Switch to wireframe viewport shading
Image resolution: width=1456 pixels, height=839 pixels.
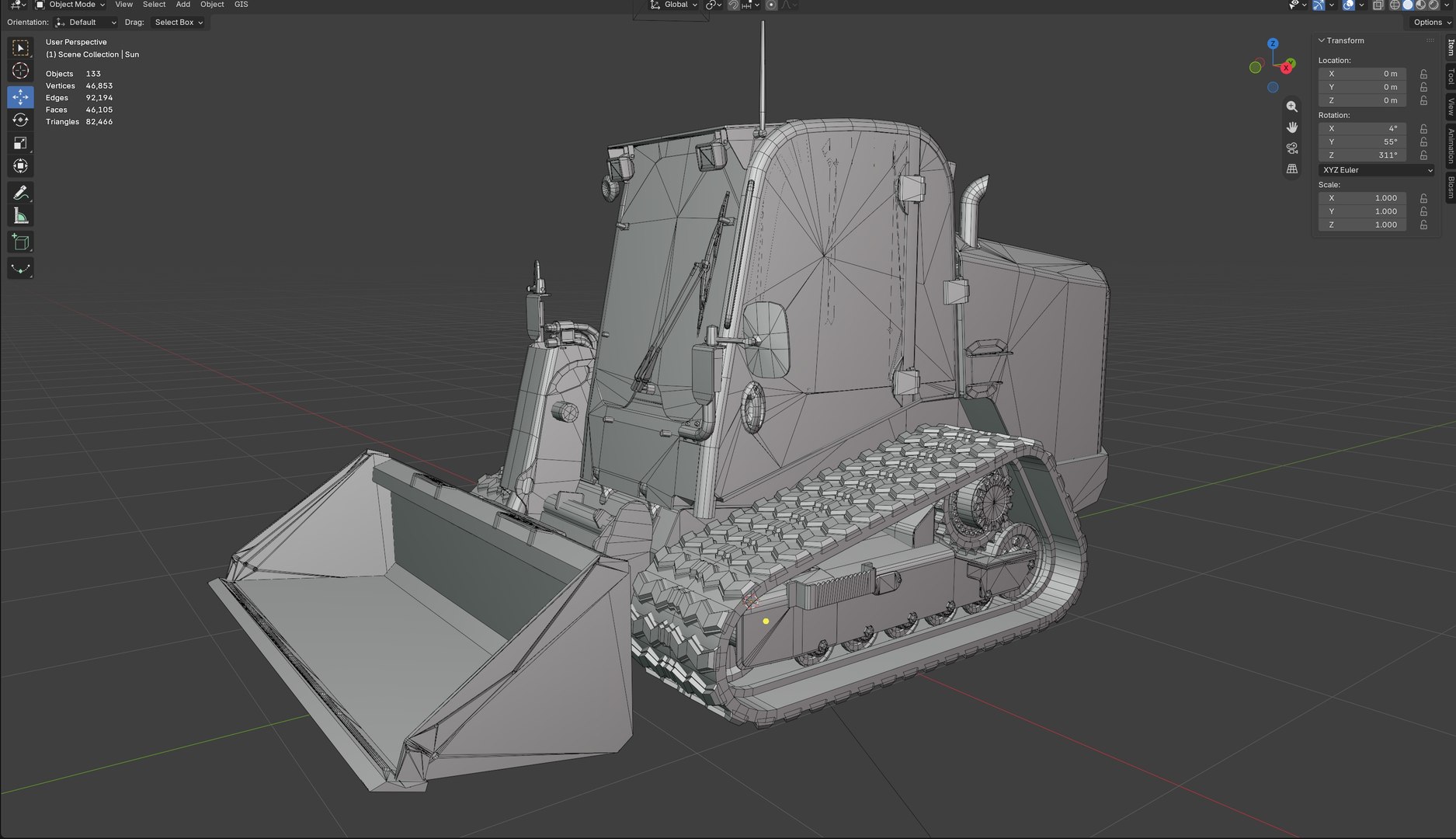1395,5
